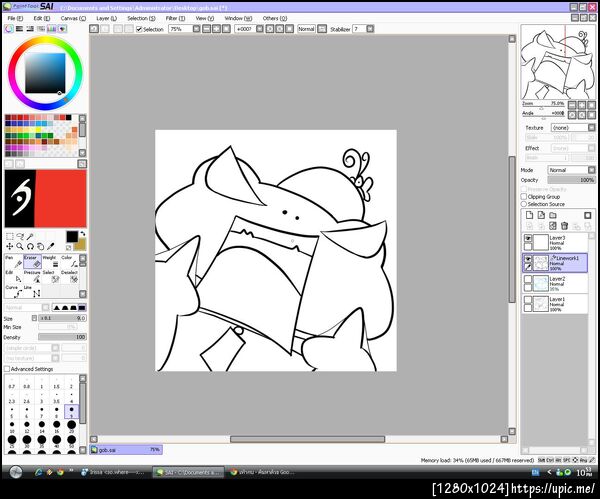Open the rotation angle dropdown
Image resolution: width=600 pixels, height=499 pixels.
coord(260,29)
